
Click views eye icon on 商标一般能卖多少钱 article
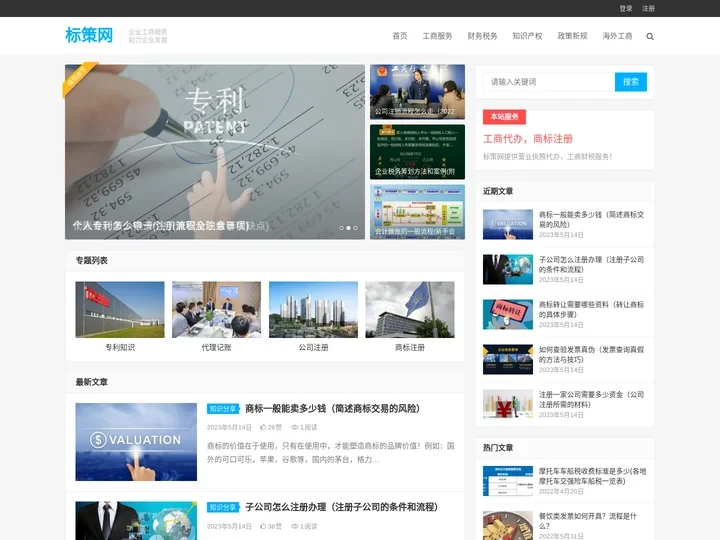point(294,427)
